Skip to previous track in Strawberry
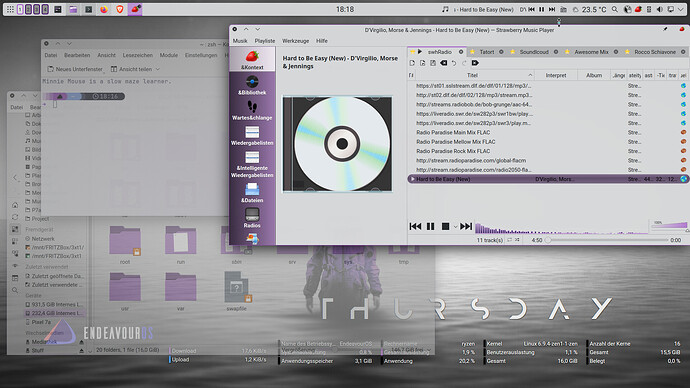The image size is (690, 388). point(415,226)
